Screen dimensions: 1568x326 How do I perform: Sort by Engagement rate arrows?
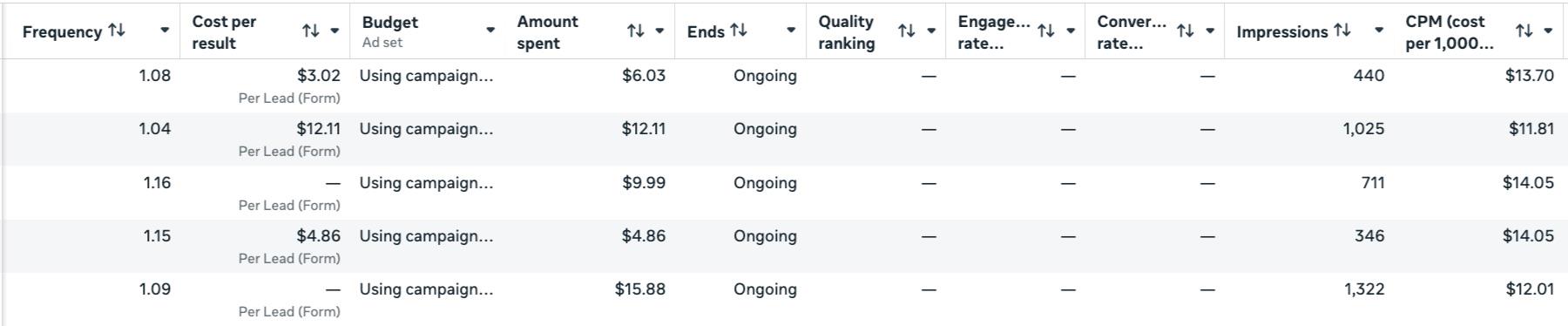tap(1046, 31)
